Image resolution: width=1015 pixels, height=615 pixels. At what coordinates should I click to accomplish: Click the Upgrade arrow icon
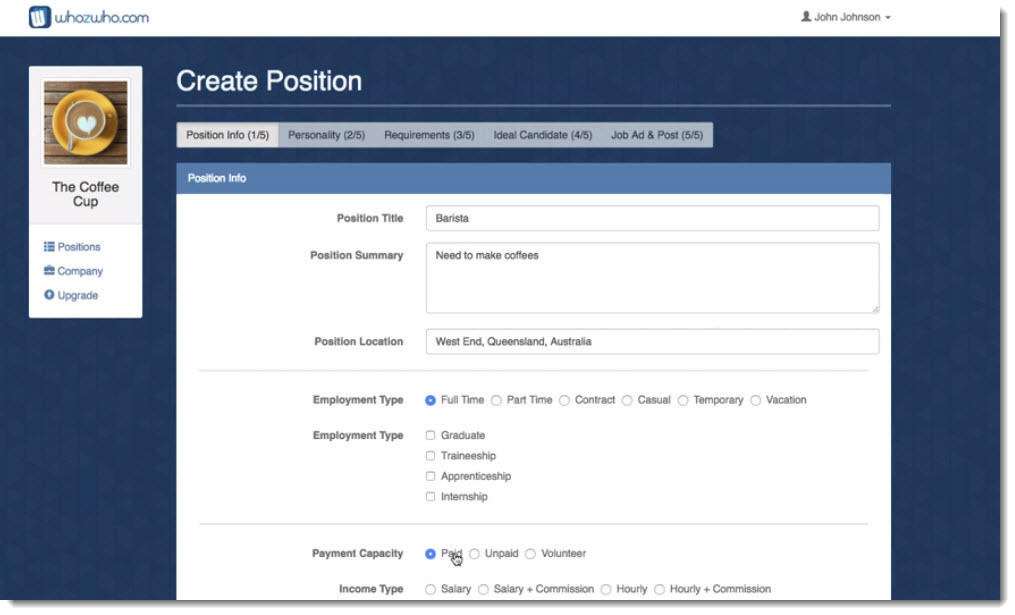point(49,295)
